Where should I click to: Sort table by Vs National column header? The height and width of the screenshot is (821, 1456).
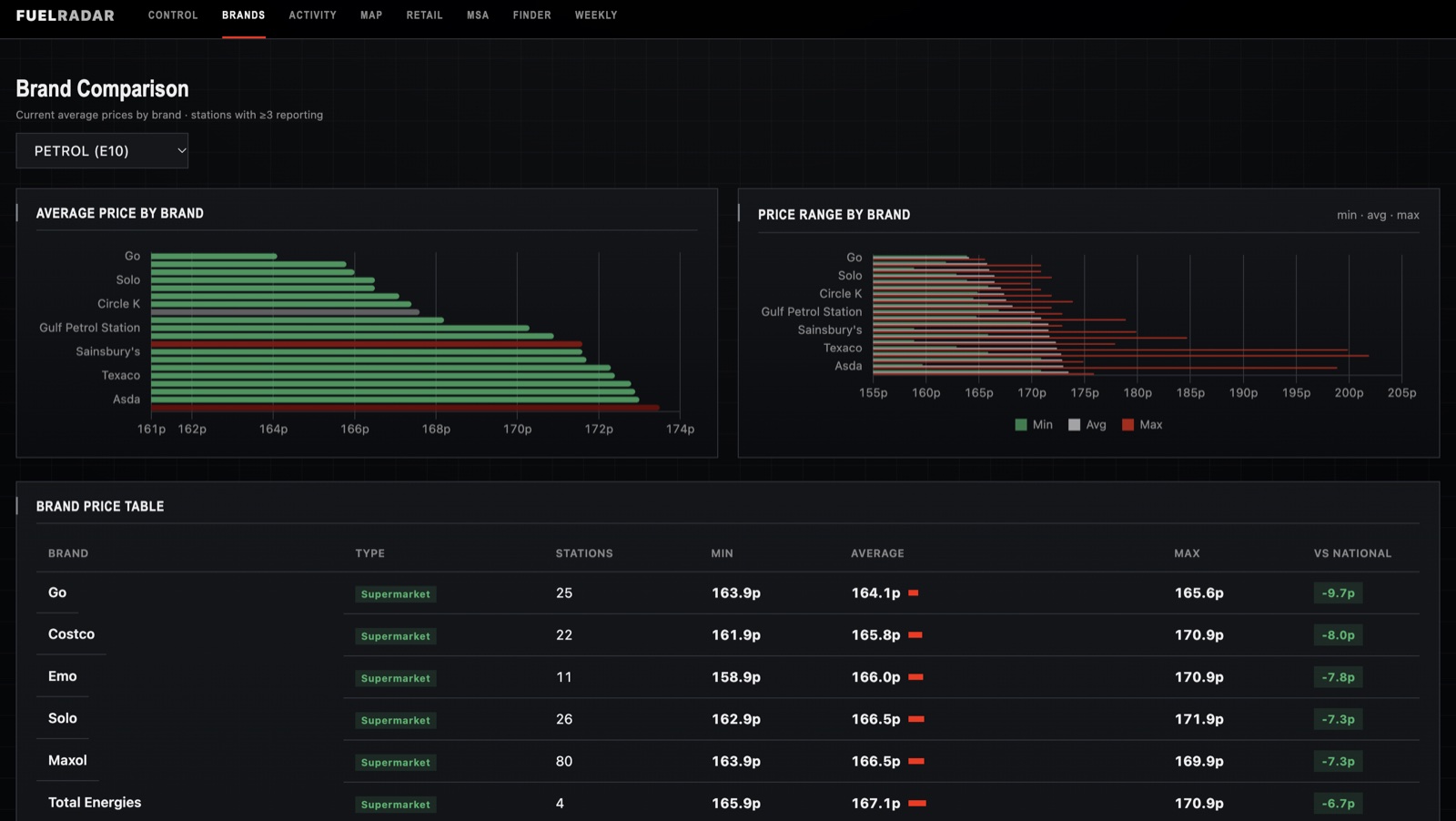coord(1352,553)
